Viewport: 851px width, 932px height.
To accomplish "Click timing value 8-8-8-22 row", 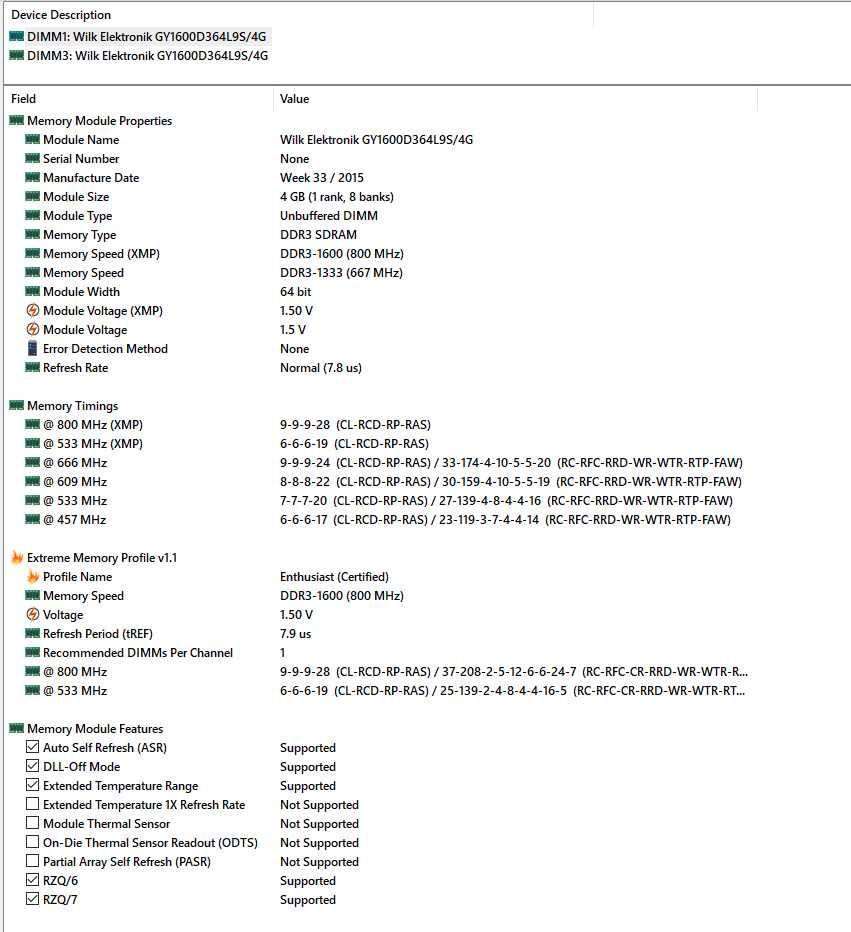I will point(511,481).
